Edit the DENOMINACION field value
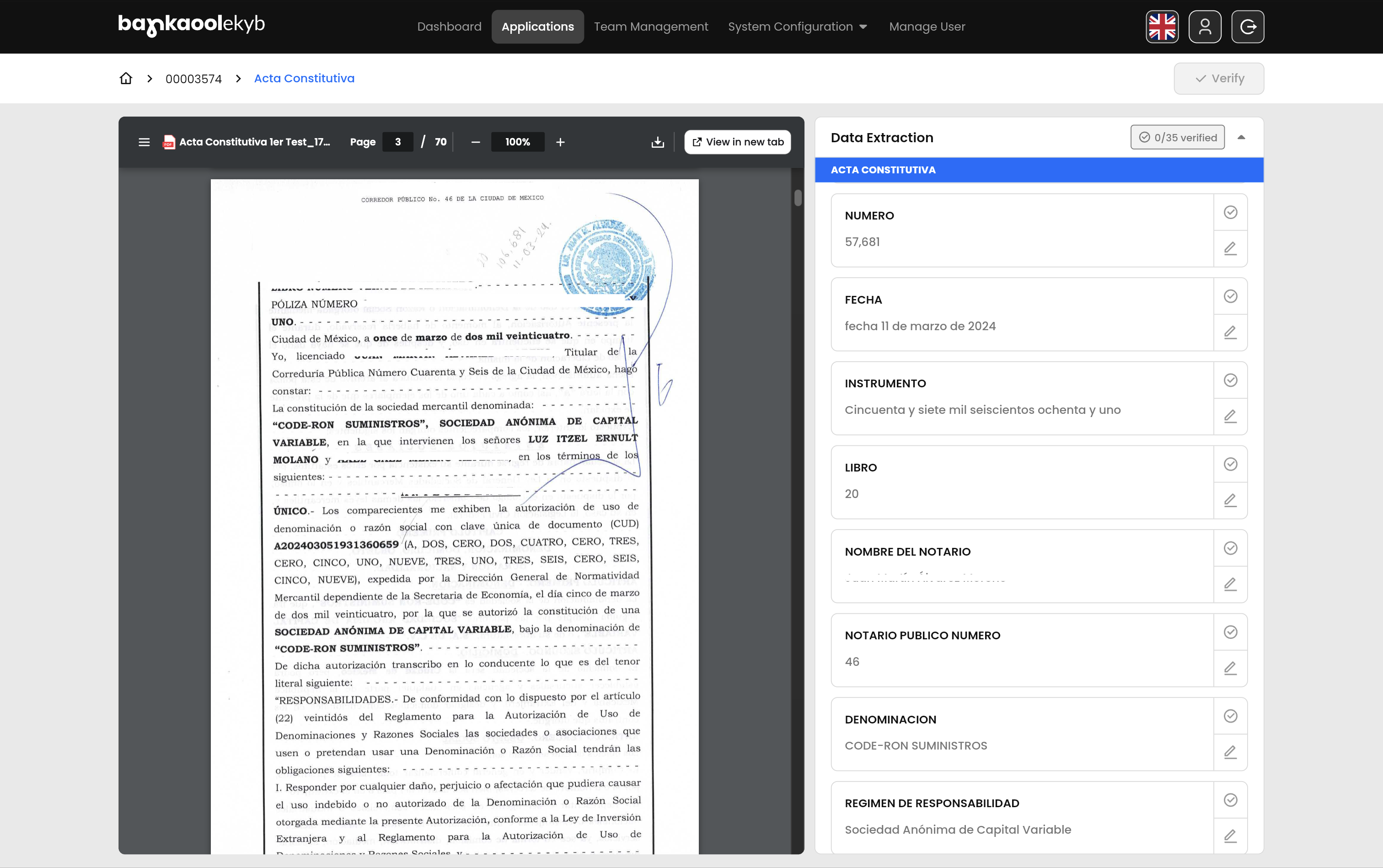 click(1230, 752)
